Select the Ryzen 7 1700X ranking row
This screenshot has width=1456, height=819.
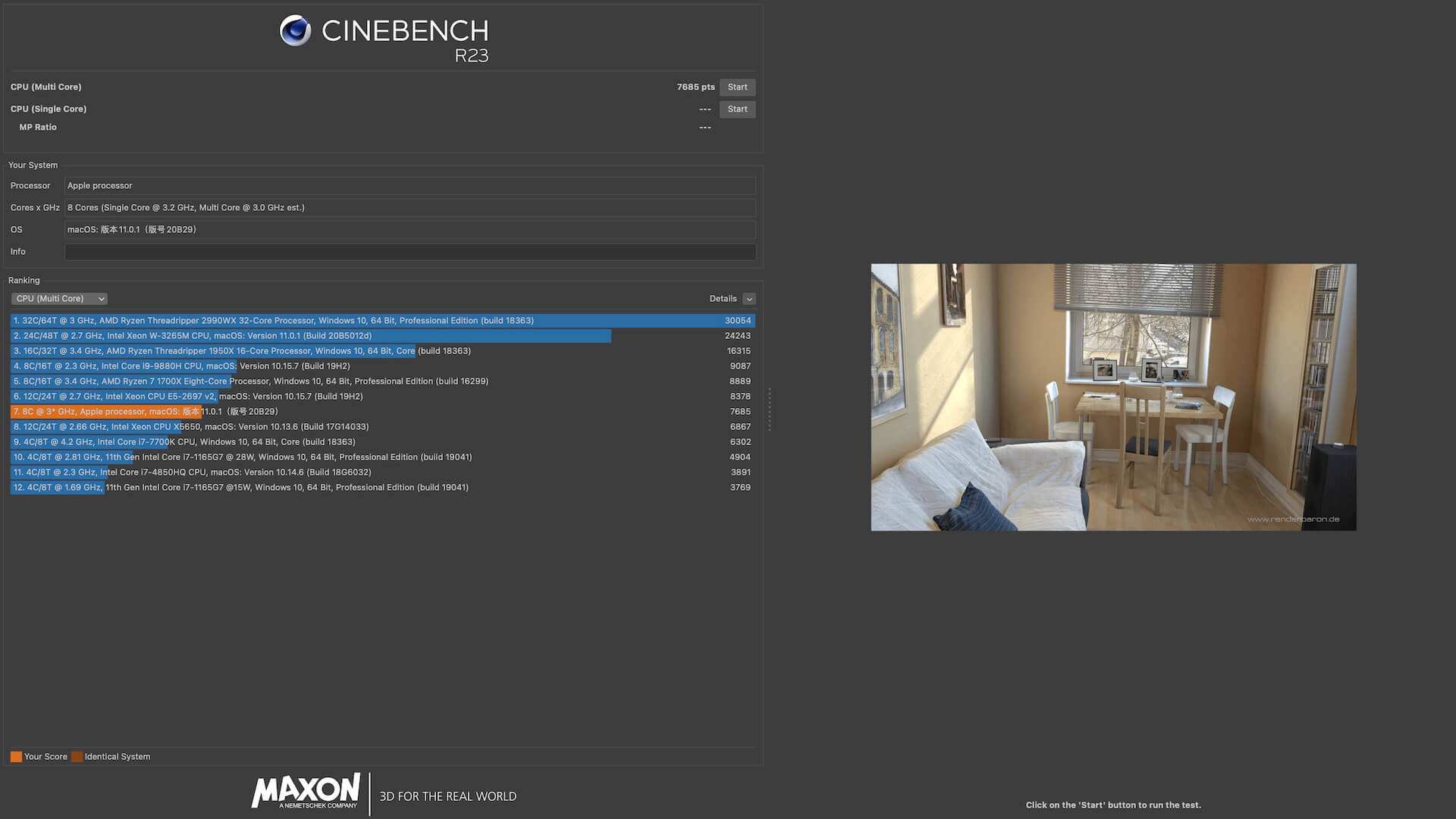[383, 381]
